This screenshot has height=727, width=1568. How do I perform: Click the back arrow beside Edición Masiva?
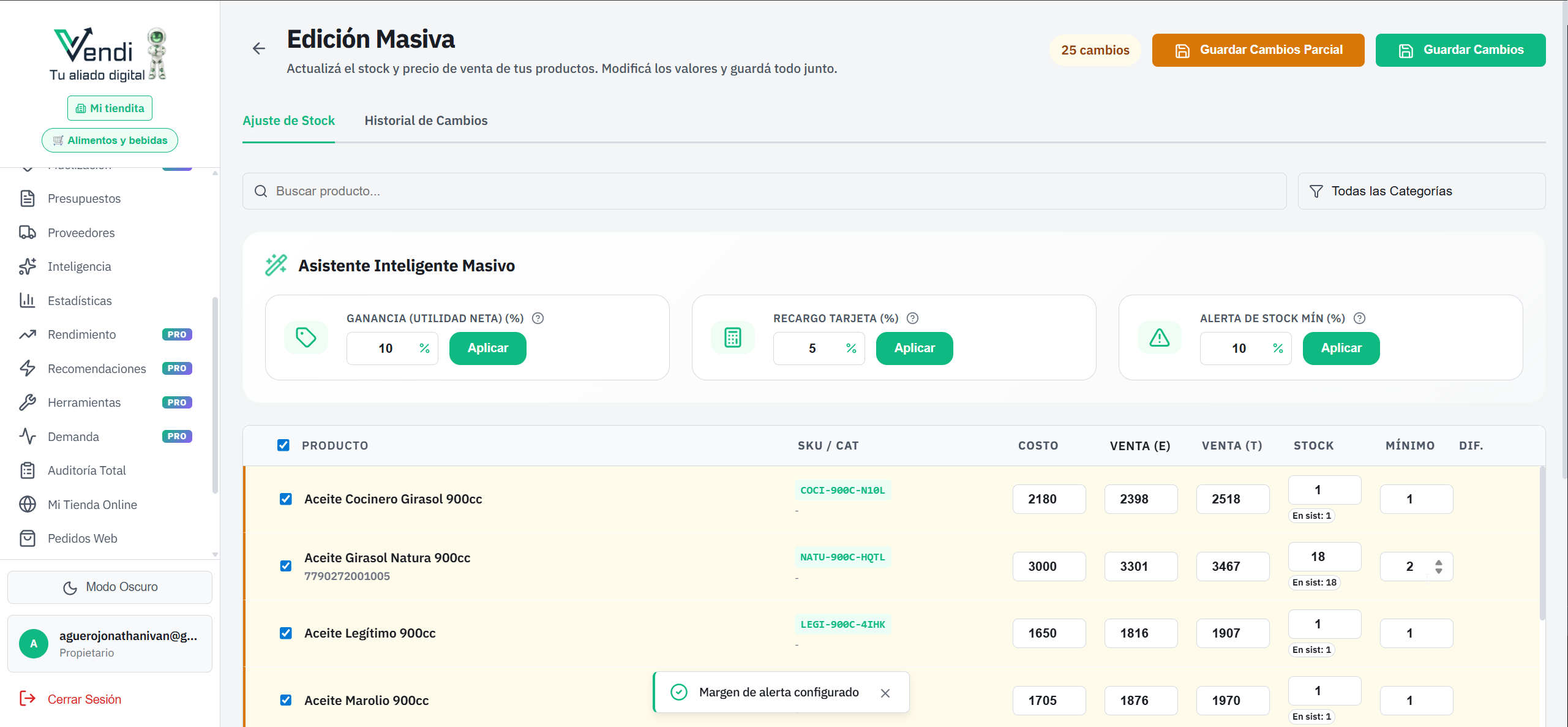pos(259,49)
